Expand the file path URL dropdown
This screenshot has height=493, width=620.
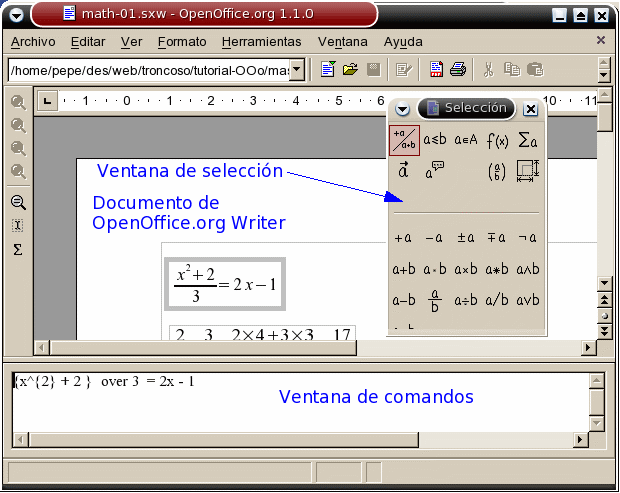click(297, 70)
